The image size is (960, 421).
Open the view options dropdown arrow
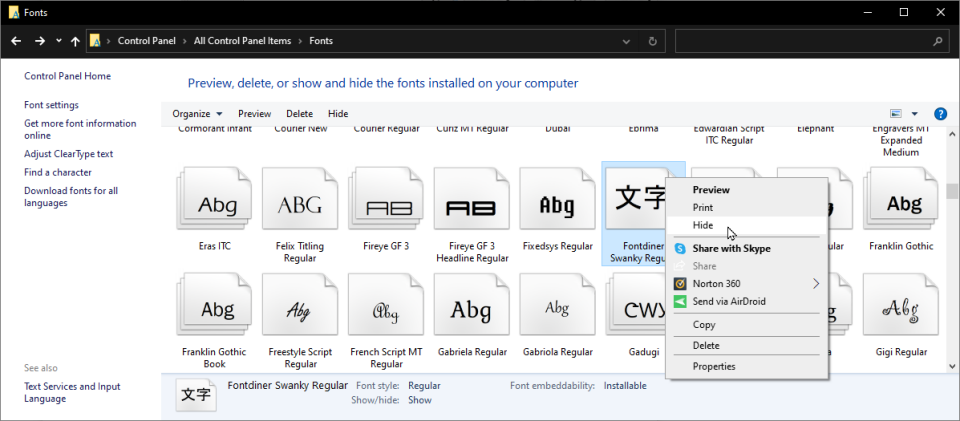click(915, 114)
